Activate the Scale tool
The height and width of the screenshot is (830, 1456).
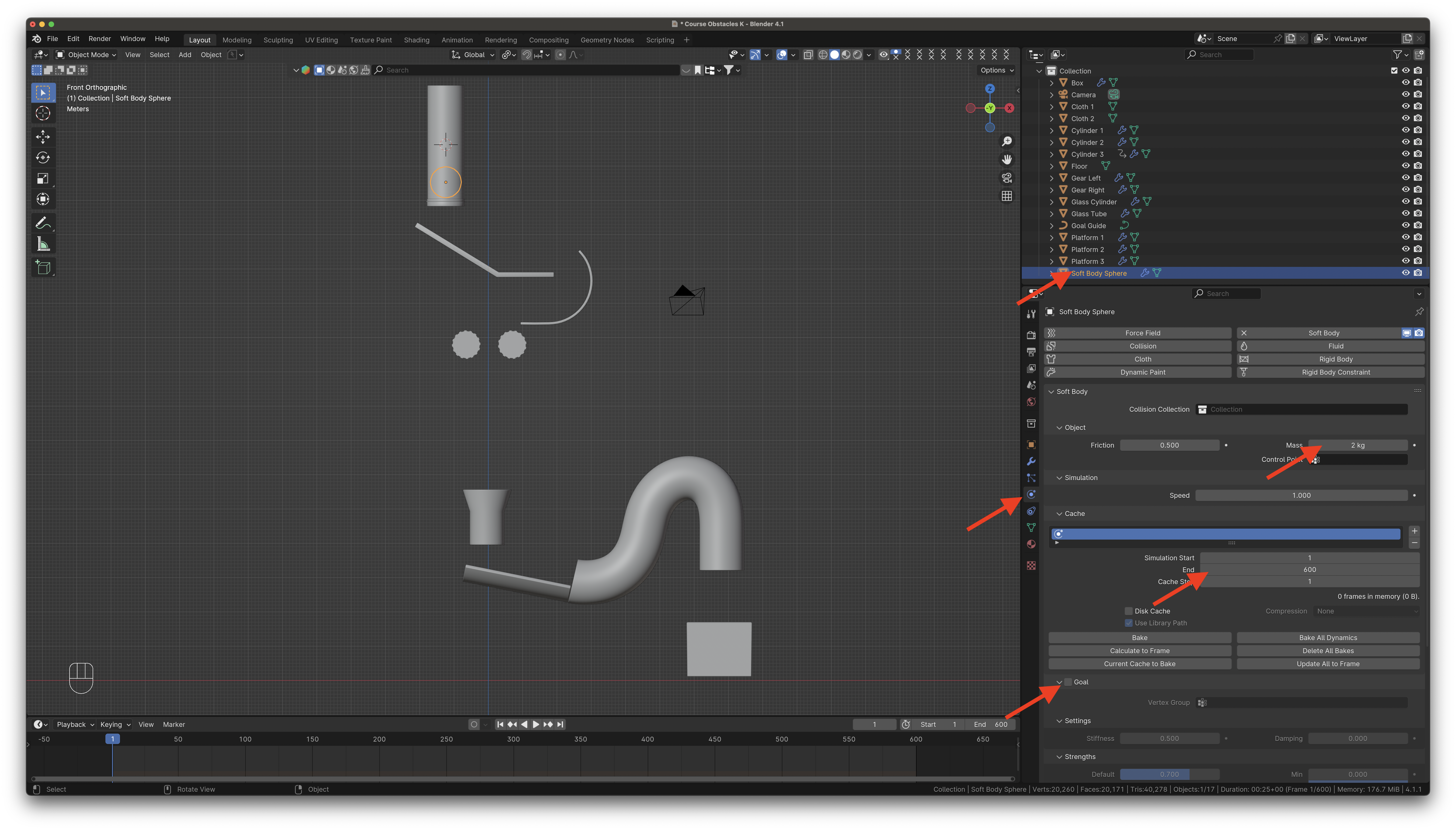pos(43,178)
